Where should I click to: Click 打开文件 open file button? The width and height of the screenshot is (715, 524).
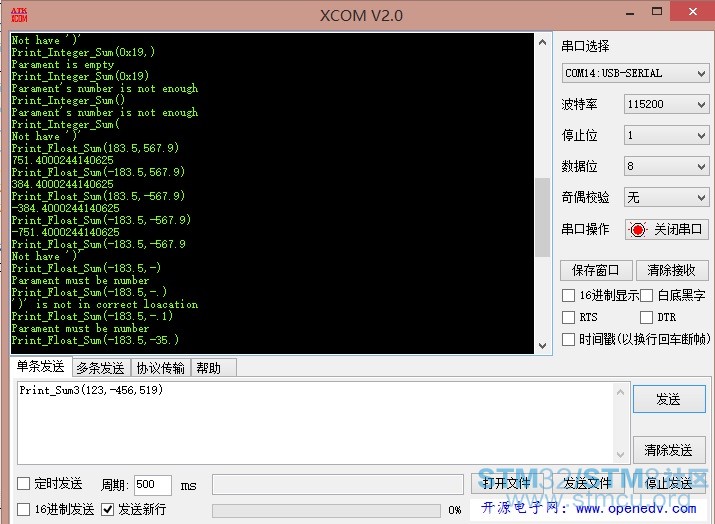pos(507,483)
